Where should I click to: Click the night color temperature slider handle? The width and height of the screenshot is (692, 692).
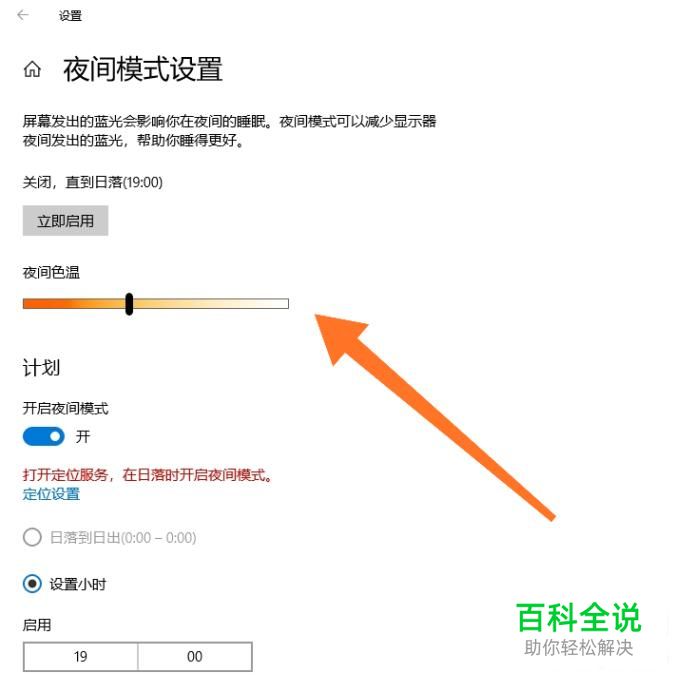tap(129, 304)
